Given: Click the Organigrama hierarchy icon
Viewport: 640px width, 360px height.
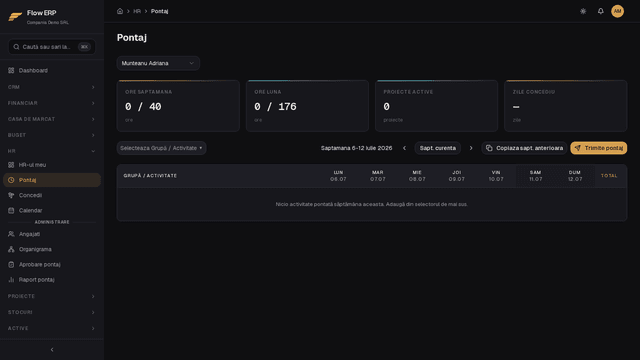Looking at the screenshot, I should click(x=11, y=249).
